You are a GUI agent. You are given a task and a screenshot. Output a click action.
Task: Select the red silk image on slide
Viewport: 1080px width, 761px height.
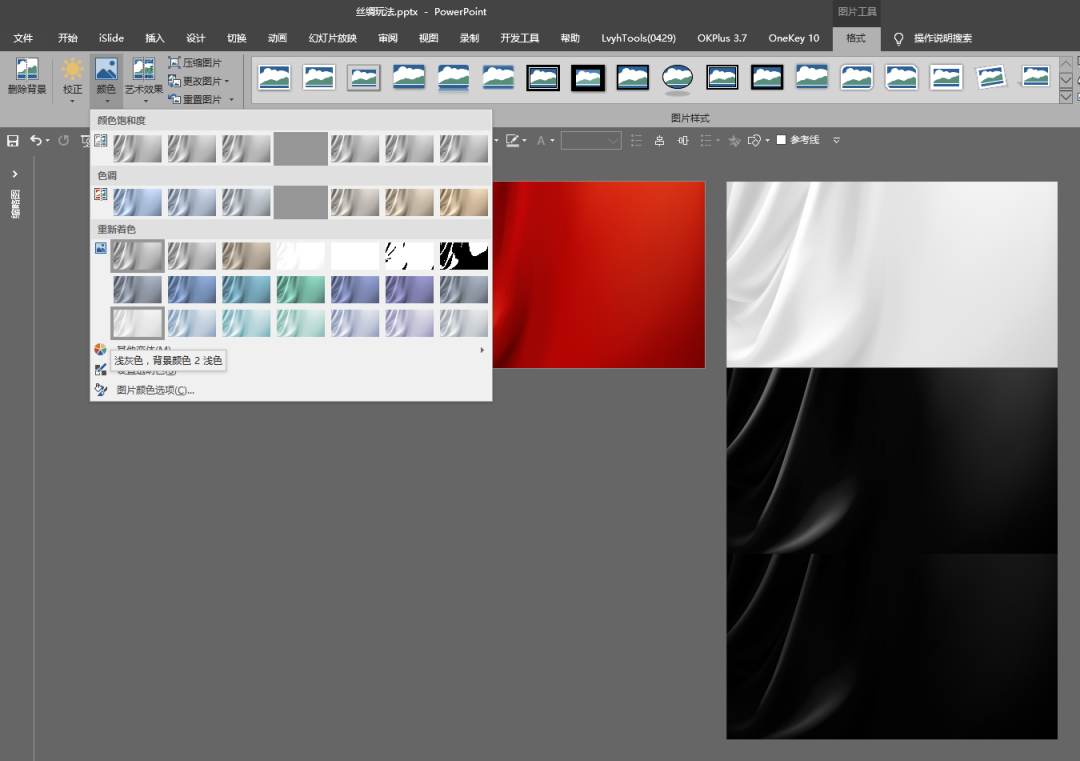point(599,275)
